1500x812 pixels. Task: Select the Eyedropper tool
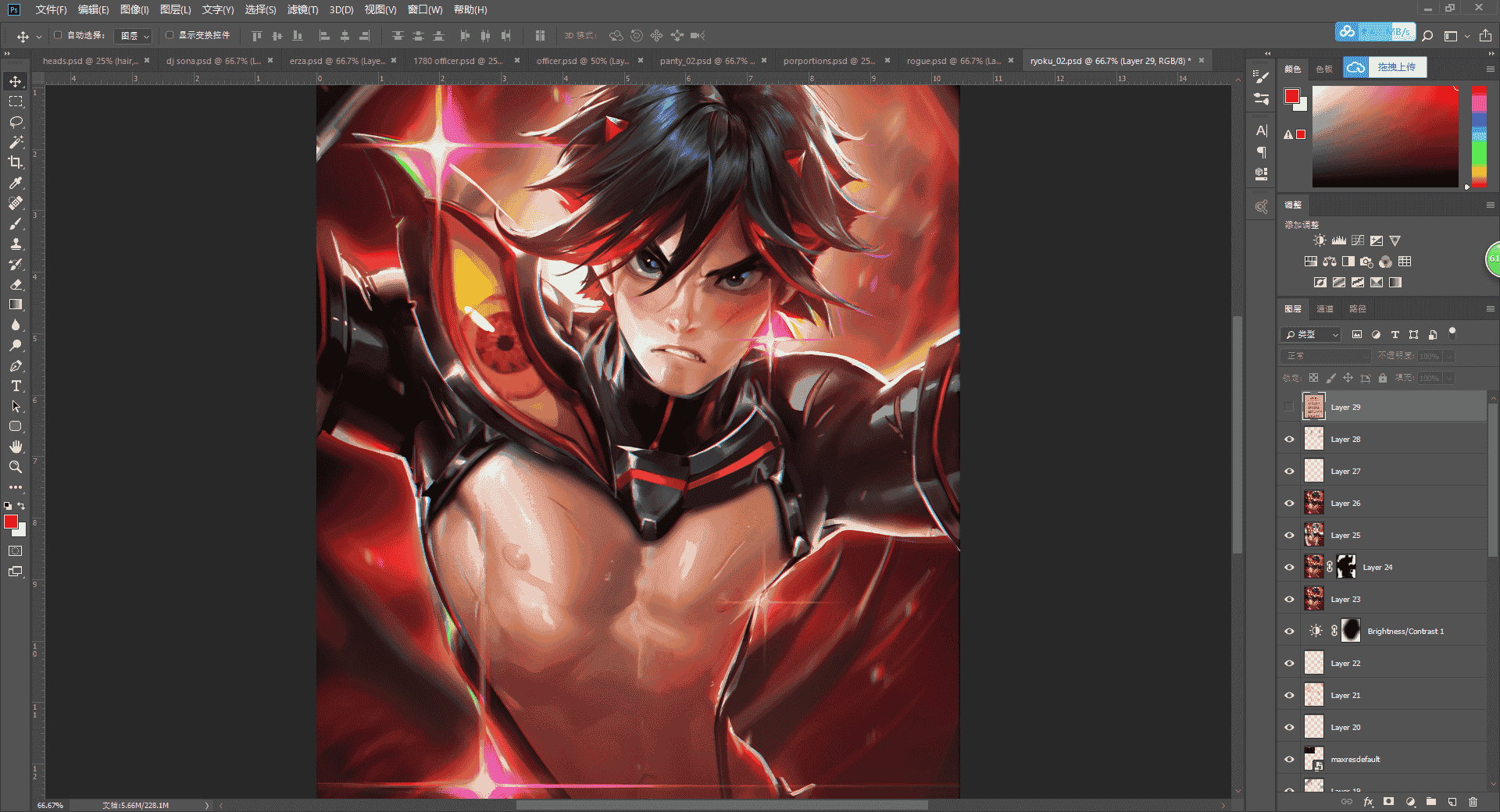point(16,183)
